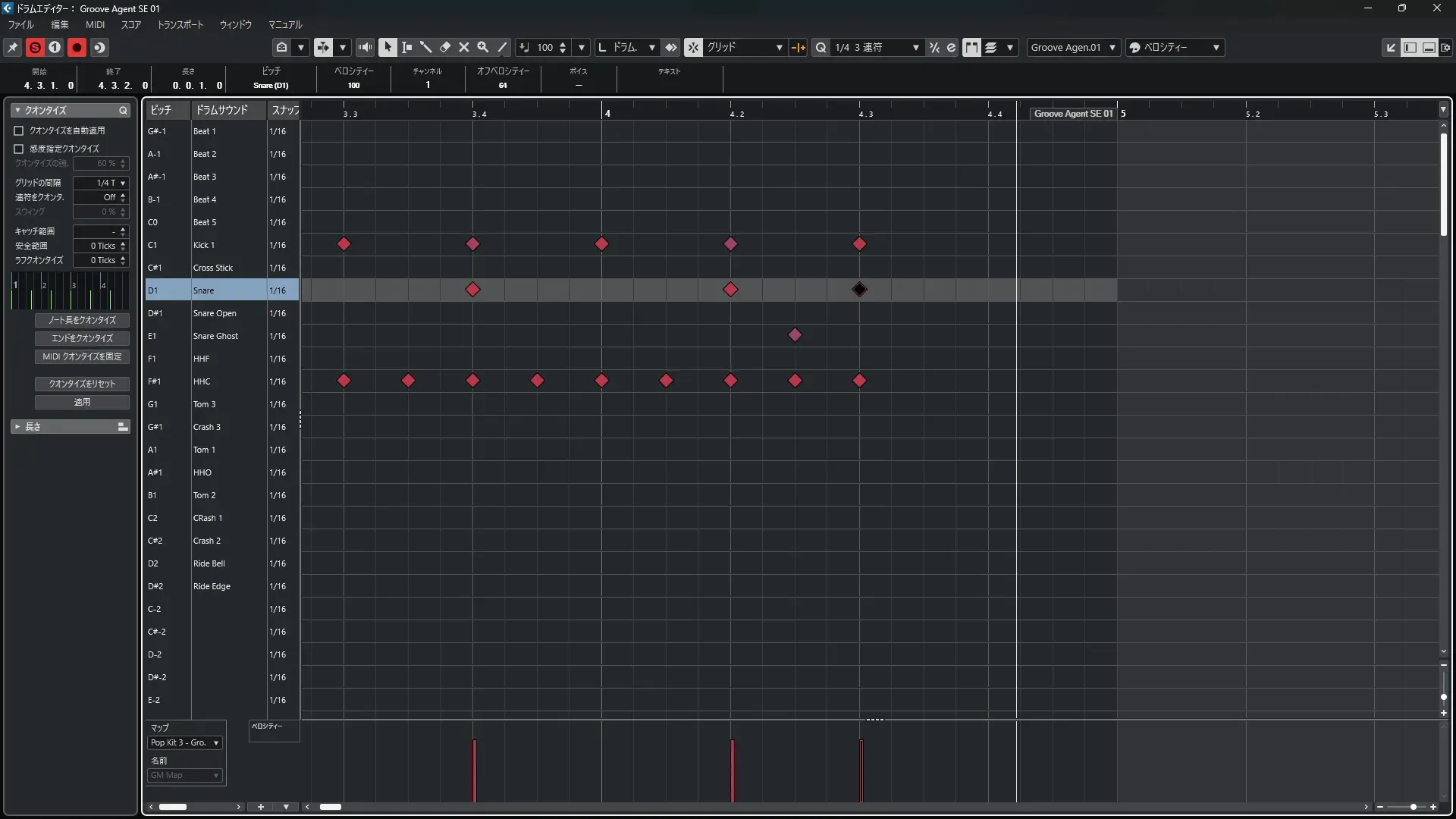
Task: Toggle the Solo Editor button
Action: (x=35, y=47)
